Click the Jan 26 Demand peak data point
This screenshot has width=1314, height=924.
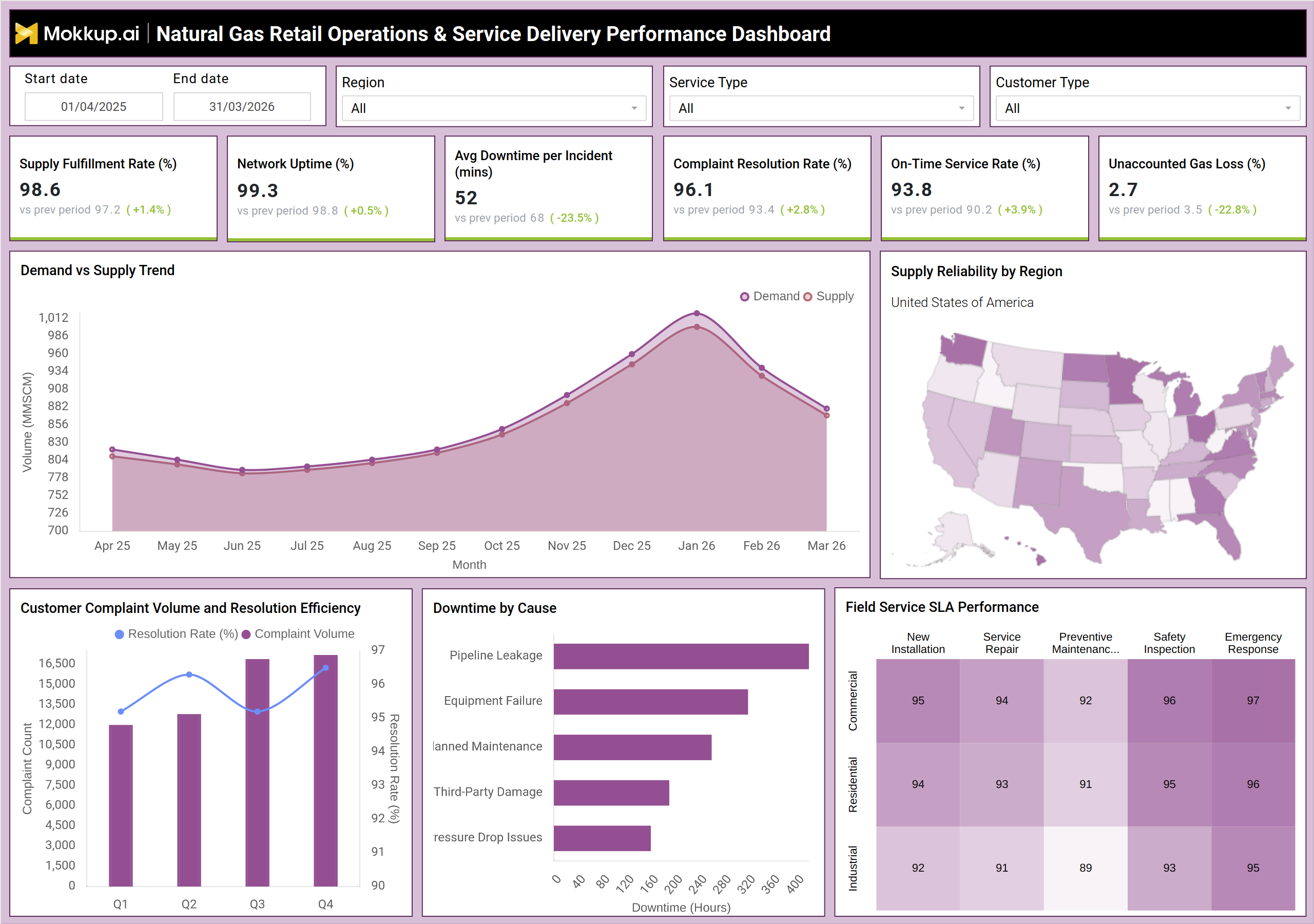tap(697, 313)
